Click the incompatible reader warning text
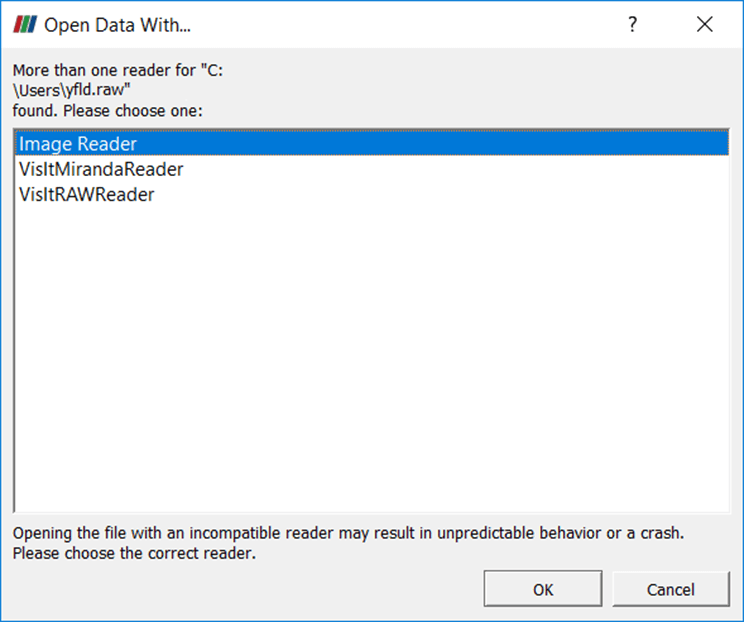The image size is (744, 622). pos(348,533)
